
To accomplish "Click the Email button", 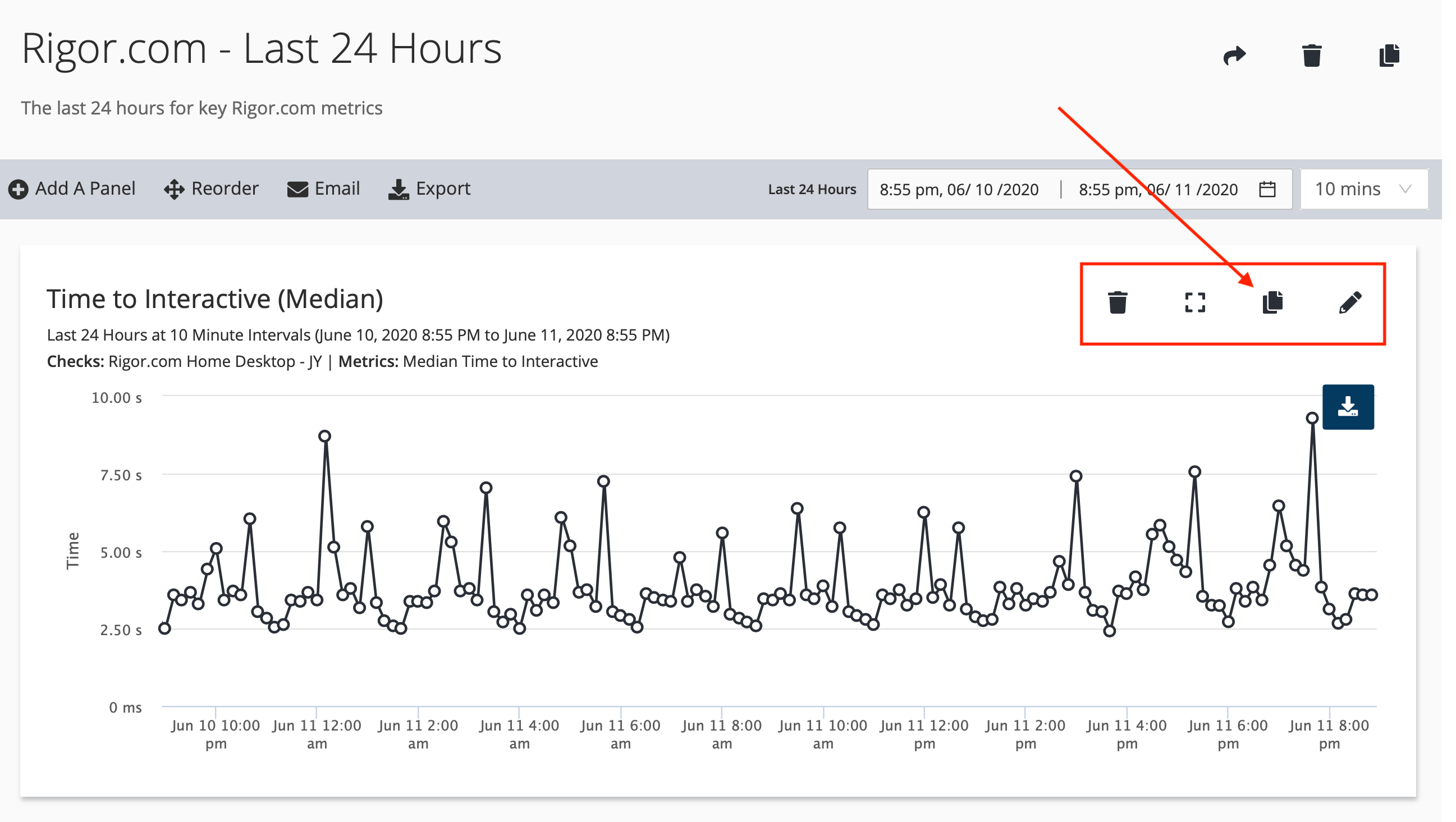I will coord(323,189).
